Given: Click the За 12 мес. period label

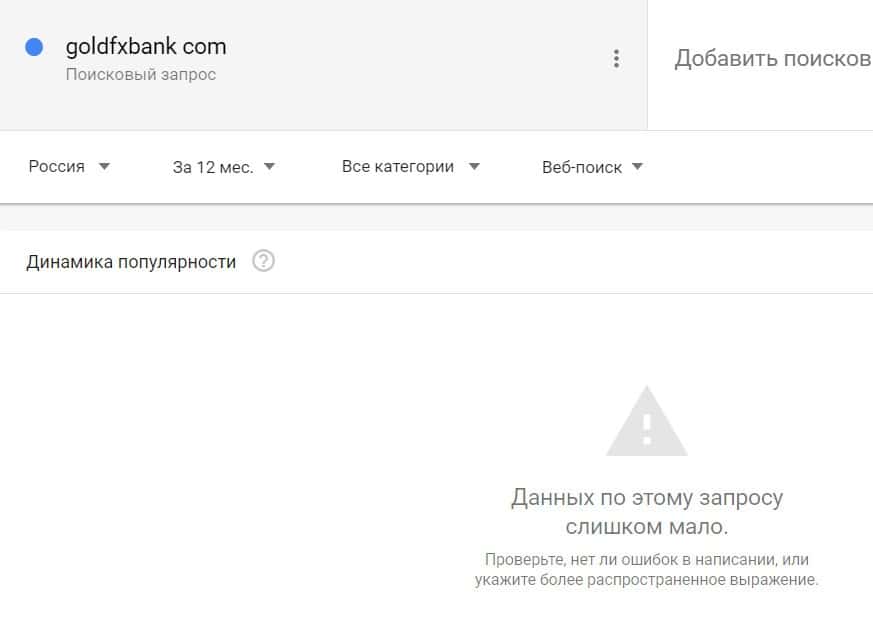Looking at the screenshot, I should pyautogui.click(x=213, y=167).
